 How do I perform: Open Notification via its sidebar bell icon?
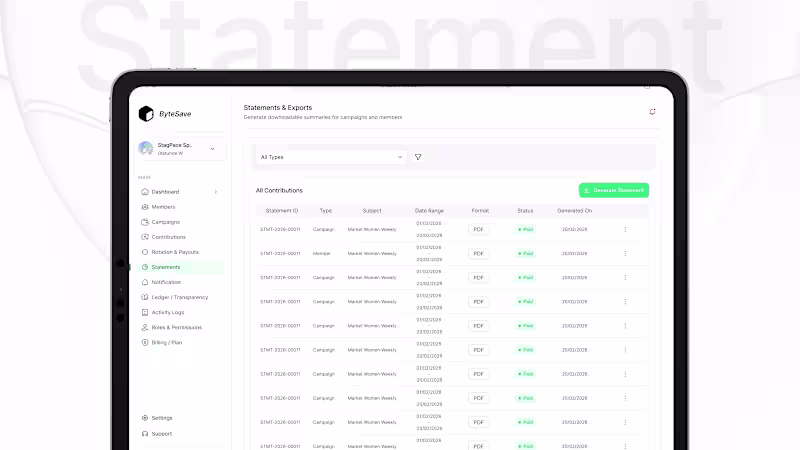[x=145, y=282]
